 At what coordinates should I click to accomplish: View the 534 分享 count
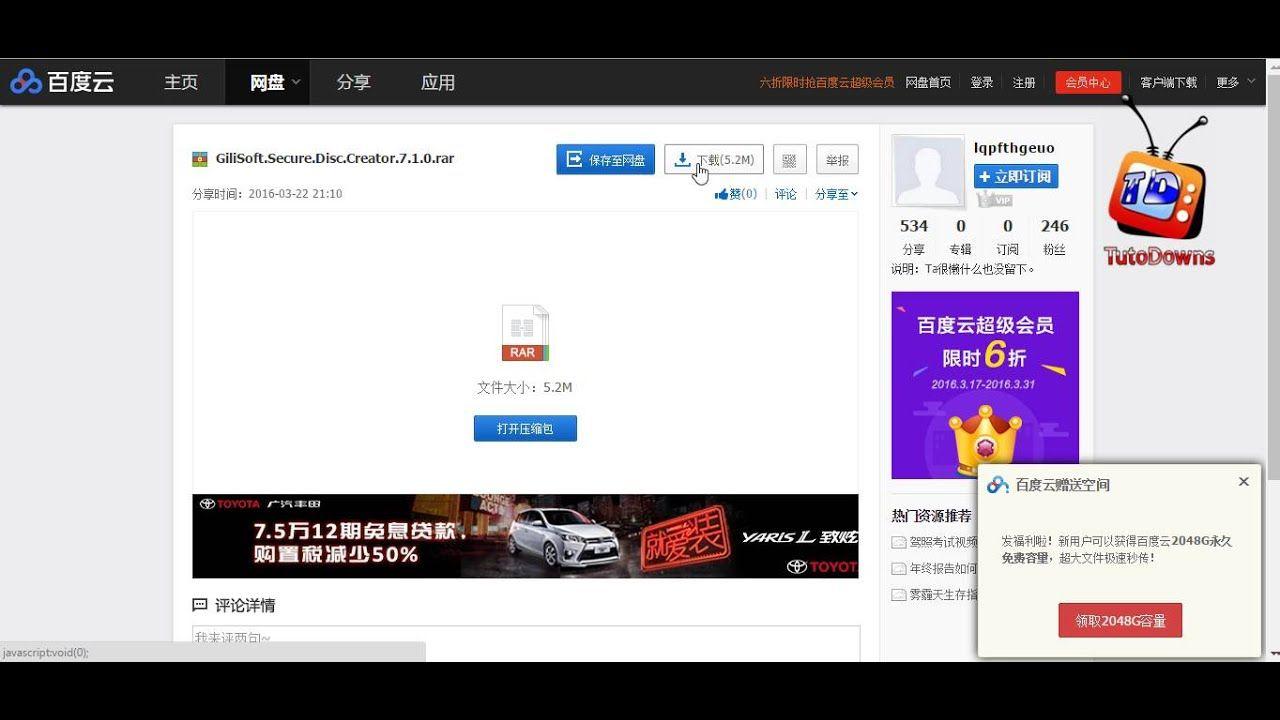click(914, 237)
